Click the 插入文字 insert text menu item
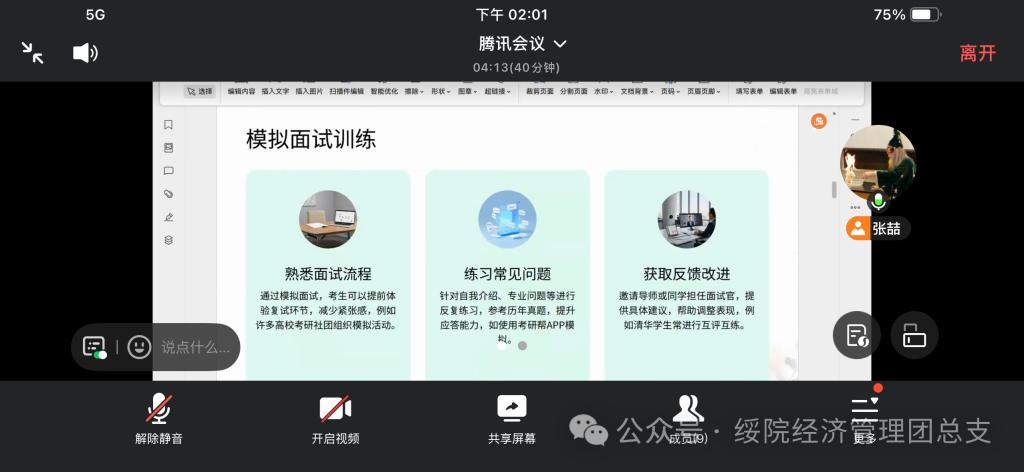This screenshot has height=472, width=1024. pyautogui.click(x=275, y=91)
